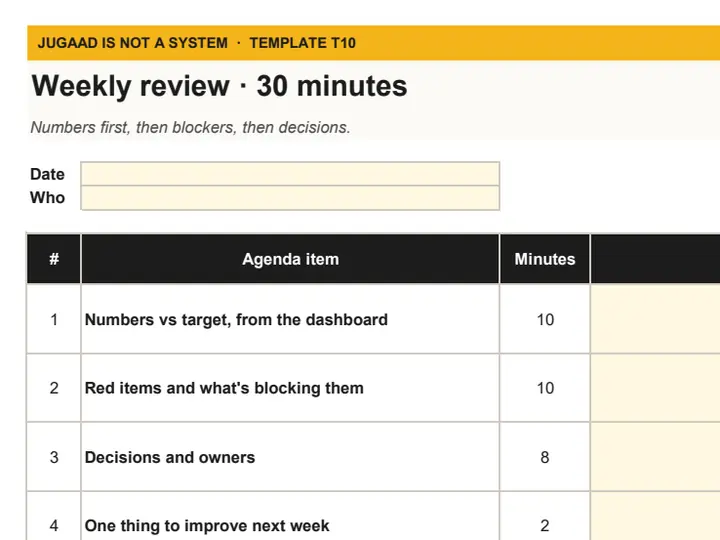Click the 'JUGAAD IS NOT A SYSTEM' banner text
This screenshot has height=540, width=720.
pos(133,43)
